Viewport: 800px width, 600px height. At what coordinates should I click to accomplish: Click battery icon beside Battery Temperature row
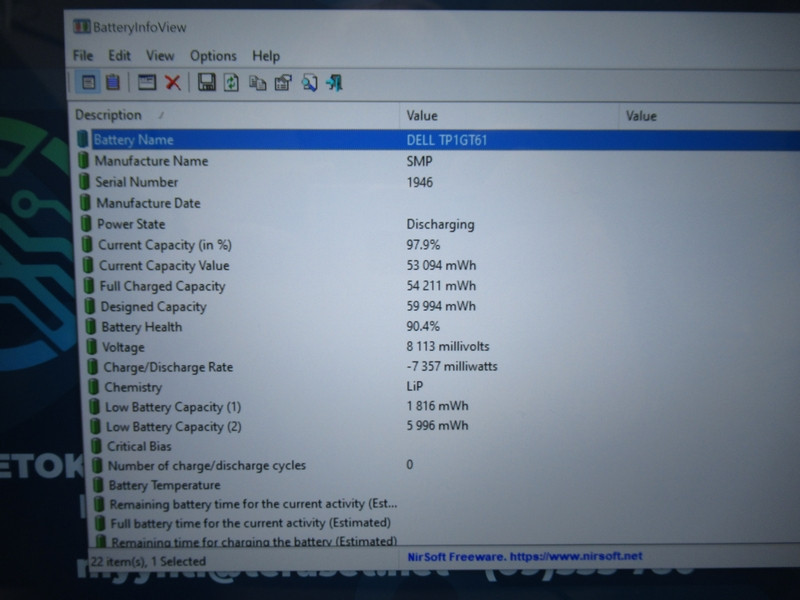(x=98, y=485)
